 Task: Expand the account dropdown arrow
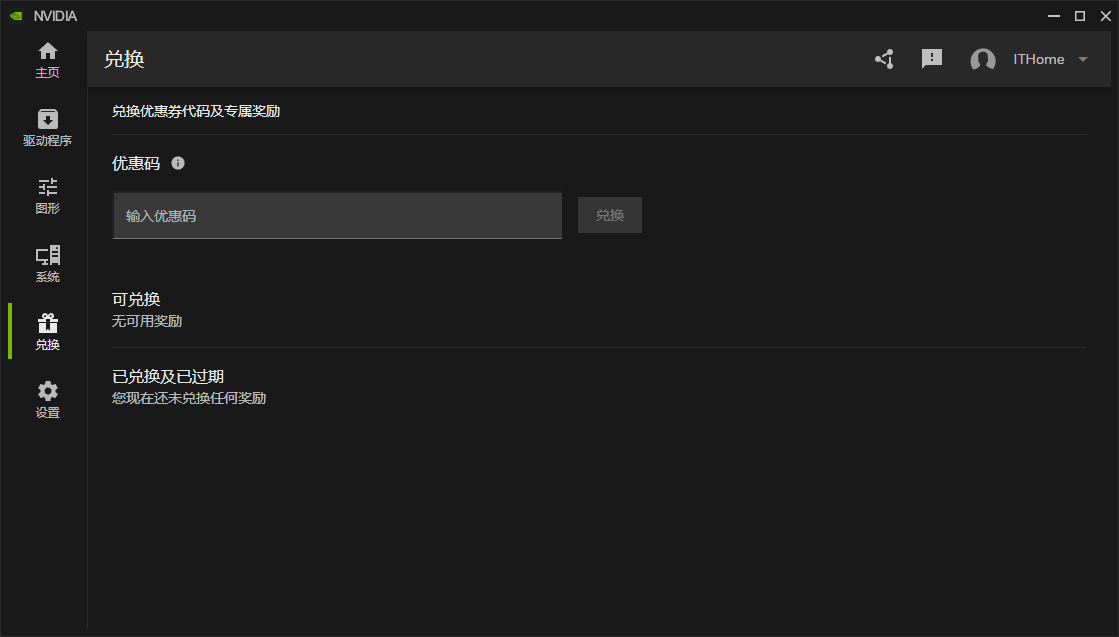[x=1083, y=60]
